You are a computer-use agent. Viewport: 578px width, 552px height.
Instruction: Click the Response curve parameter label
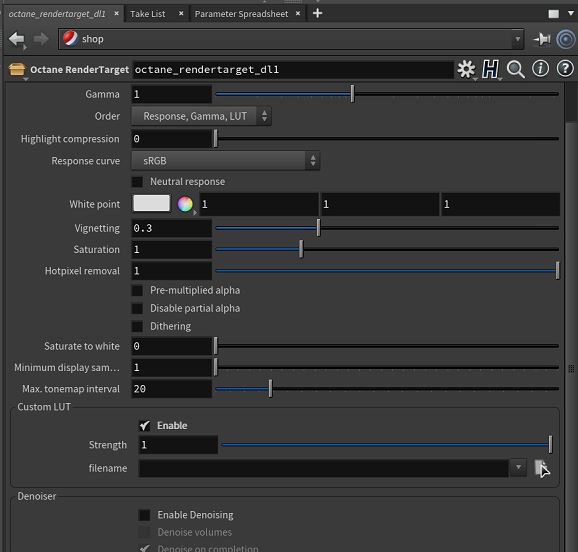pyautogui.click(x=86, y=161)
